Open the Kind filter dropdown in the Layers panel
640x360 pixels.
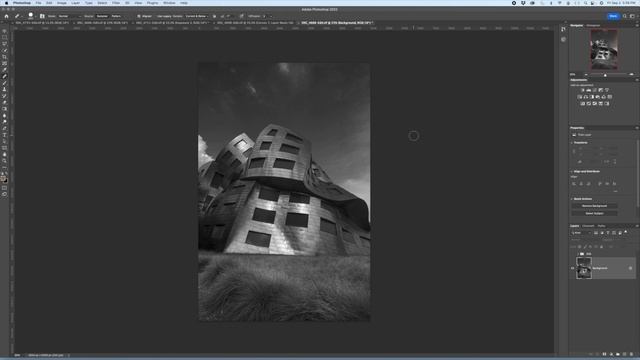pyautogui.click(x=581, y=233)
